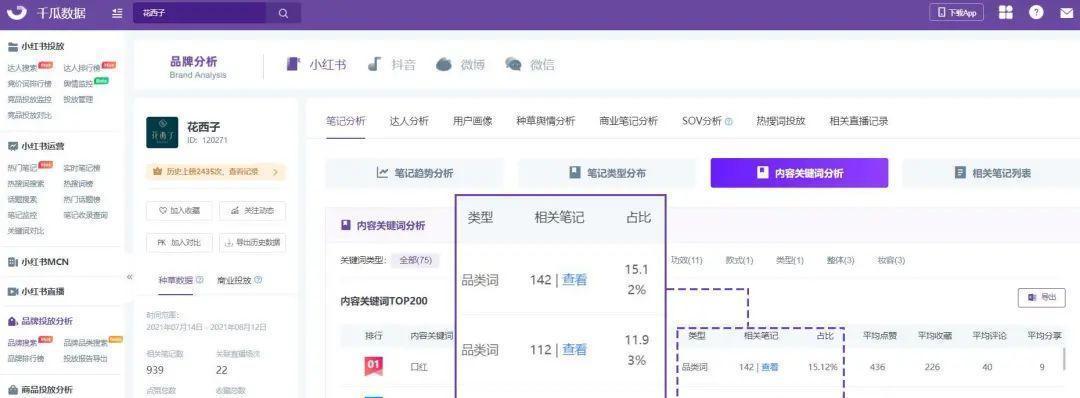
Task: Collapse sidebar with the double-chevron handle
Action: point(129,277)
